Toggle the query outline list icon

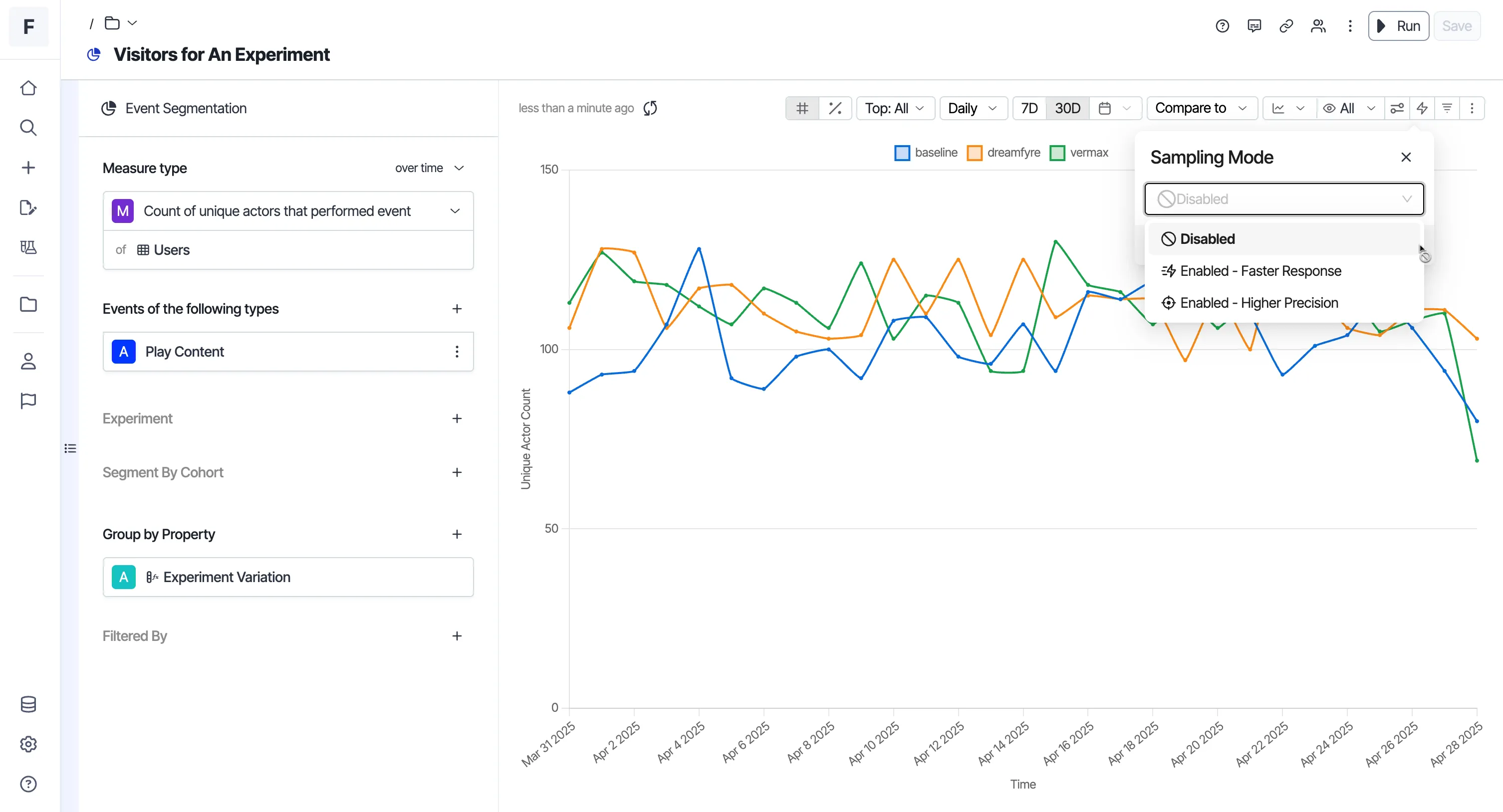[70, 448]
